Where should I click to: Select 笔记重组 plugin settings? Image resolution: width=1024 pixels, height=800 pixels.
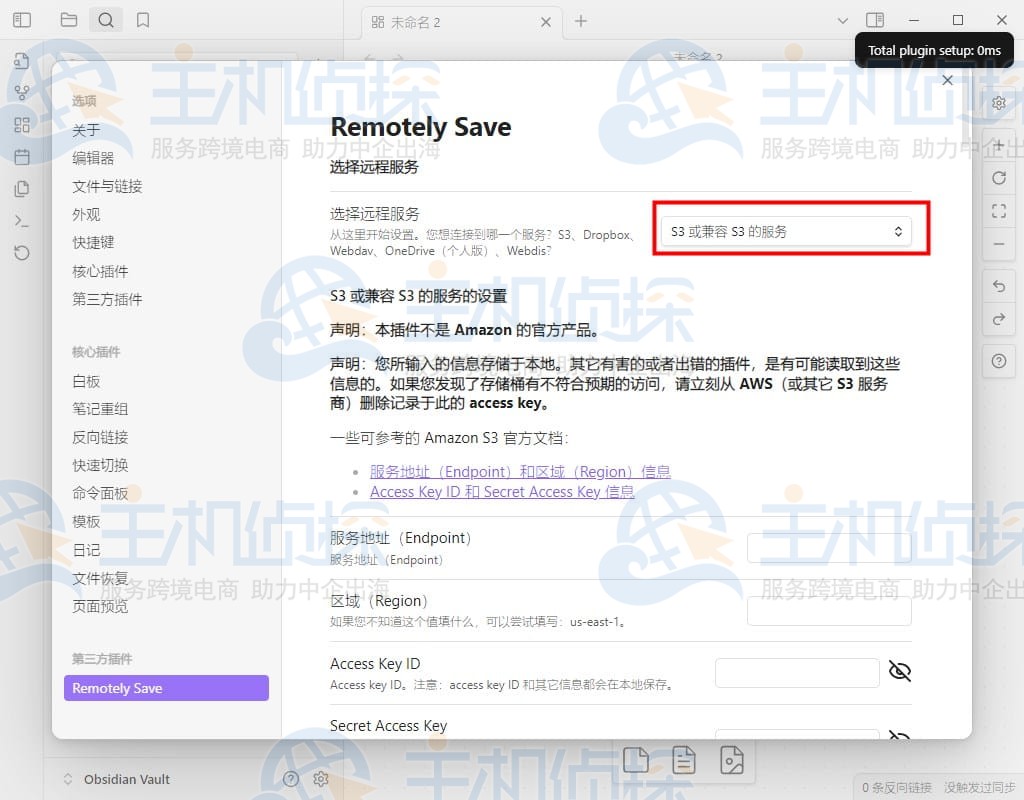pyautogui.click(x=100, y=409)
